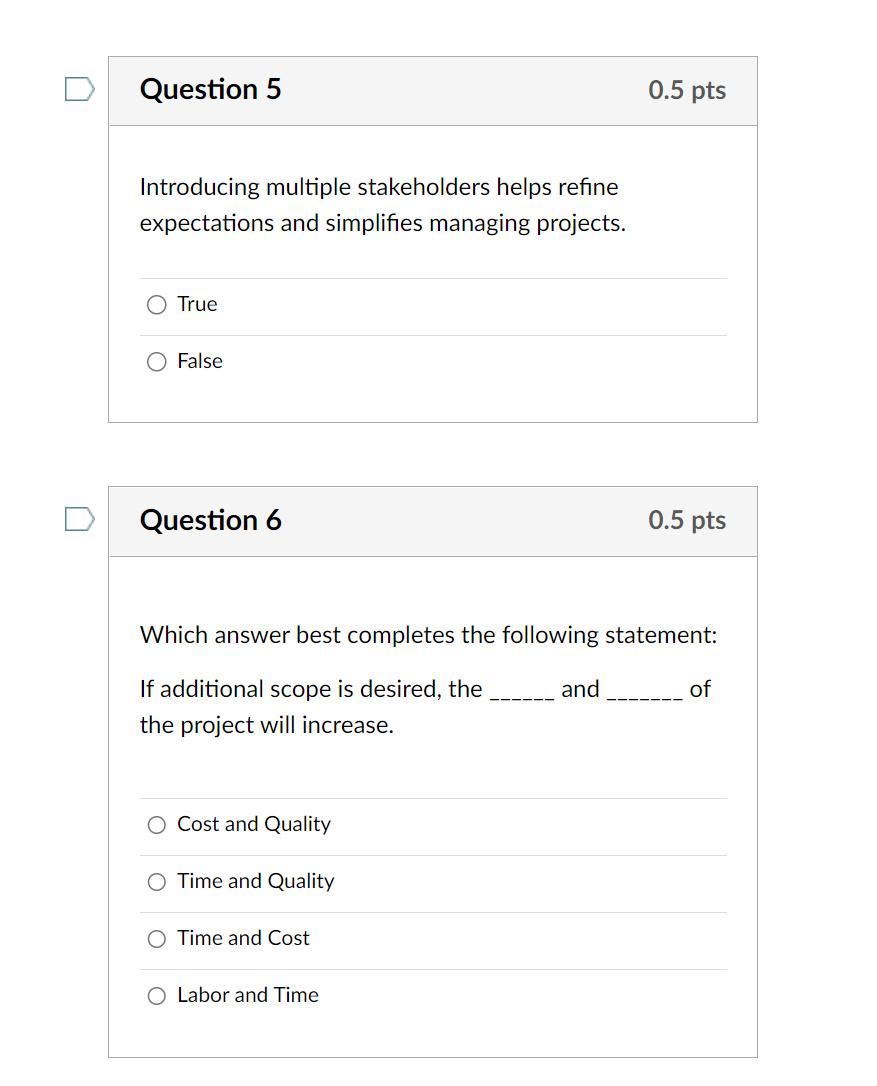Flag Question 5 for review
The height and width of the screenshot is (1086, 877).
[80, 89]
